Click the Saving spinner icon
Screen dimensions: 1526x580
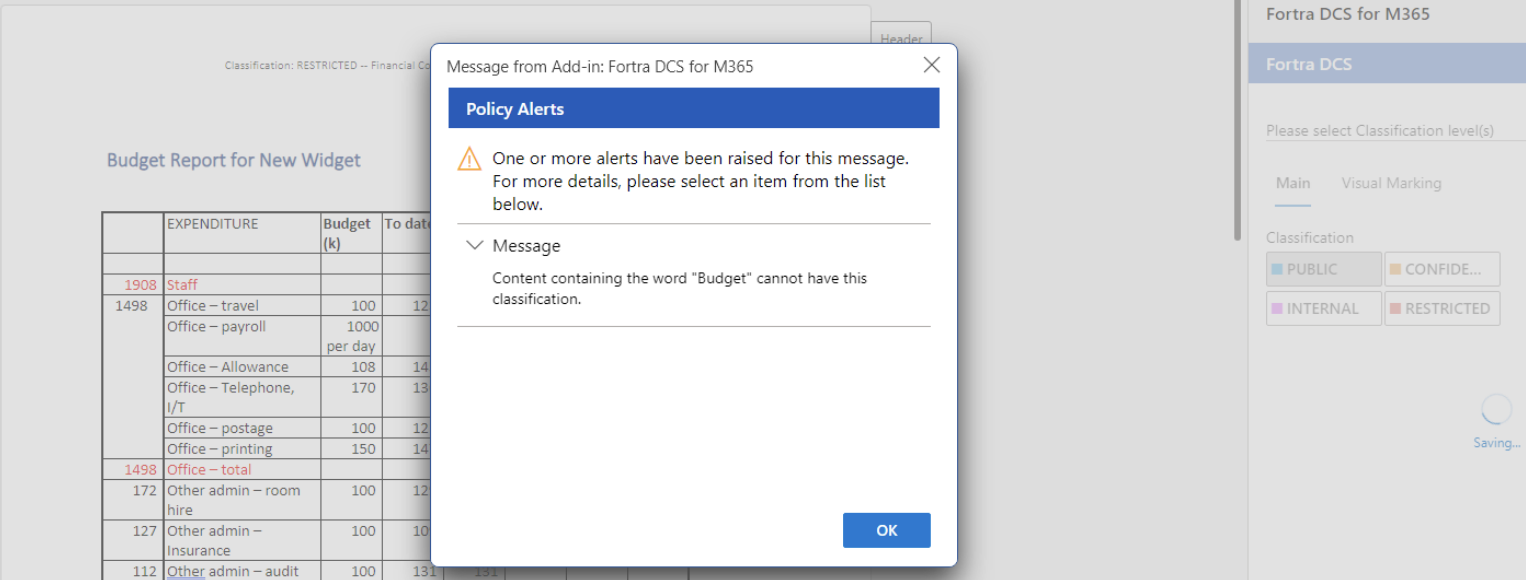1496,410
